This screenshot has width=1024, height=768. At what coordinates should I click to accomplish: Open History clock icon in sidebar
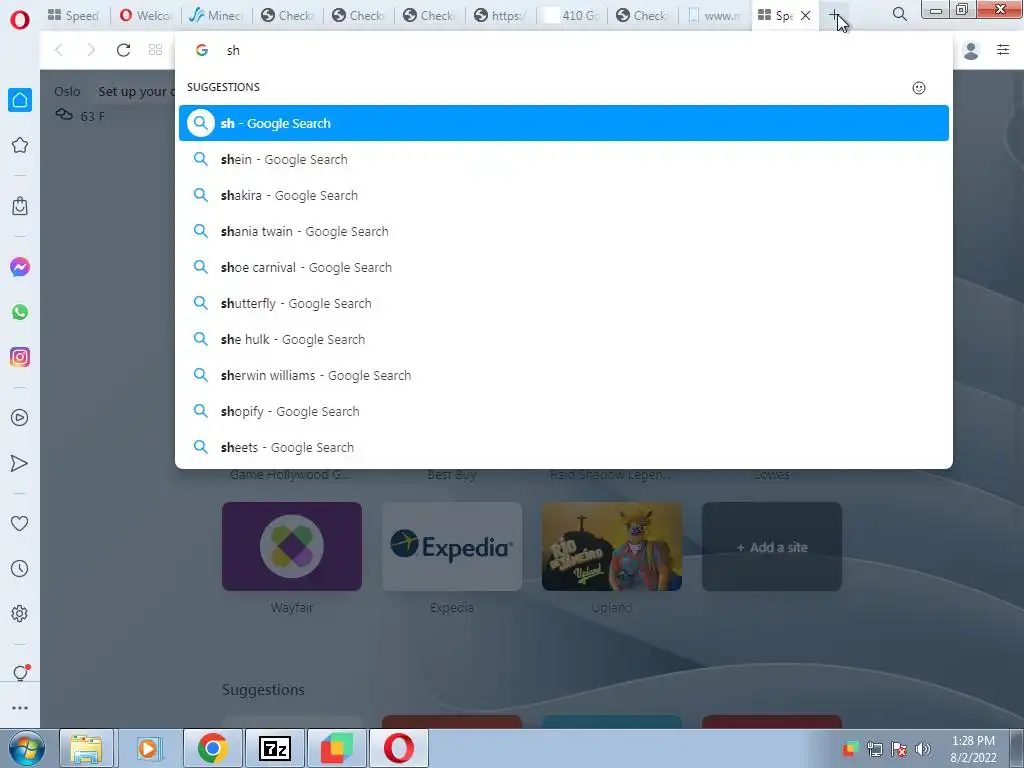[x=20, y=569]
